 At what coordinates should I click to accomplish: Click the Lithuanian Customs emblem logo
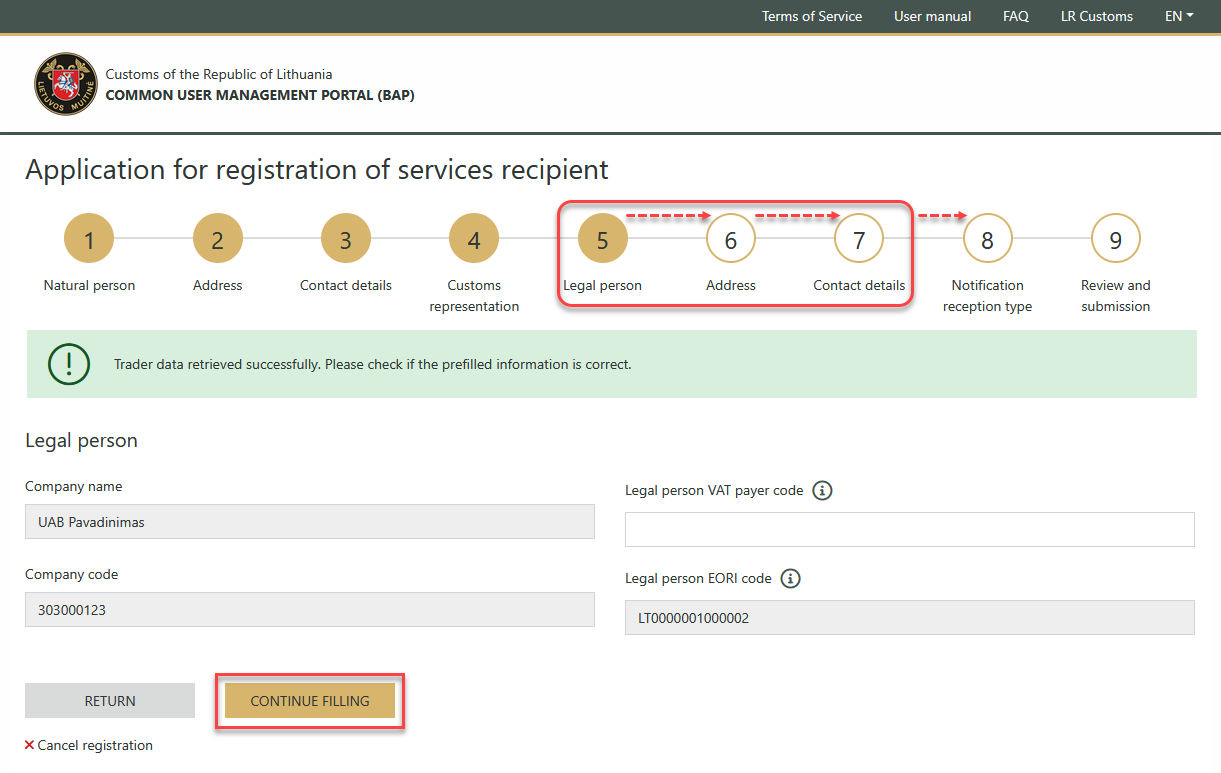tap(67, 85)
